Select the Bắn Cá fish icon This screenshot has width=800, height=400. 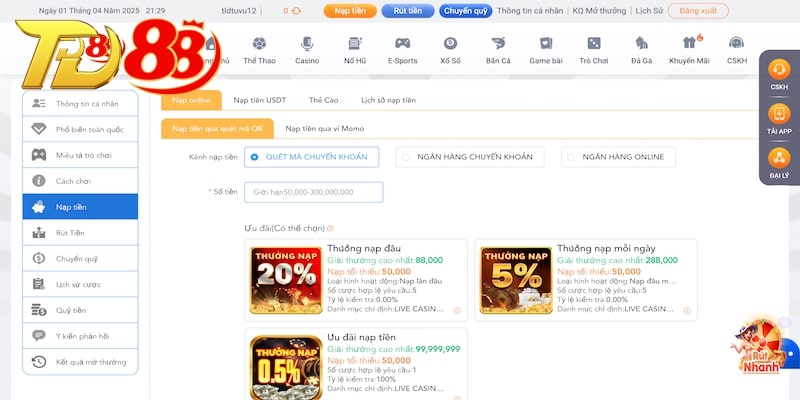click(x=498, y=45)
